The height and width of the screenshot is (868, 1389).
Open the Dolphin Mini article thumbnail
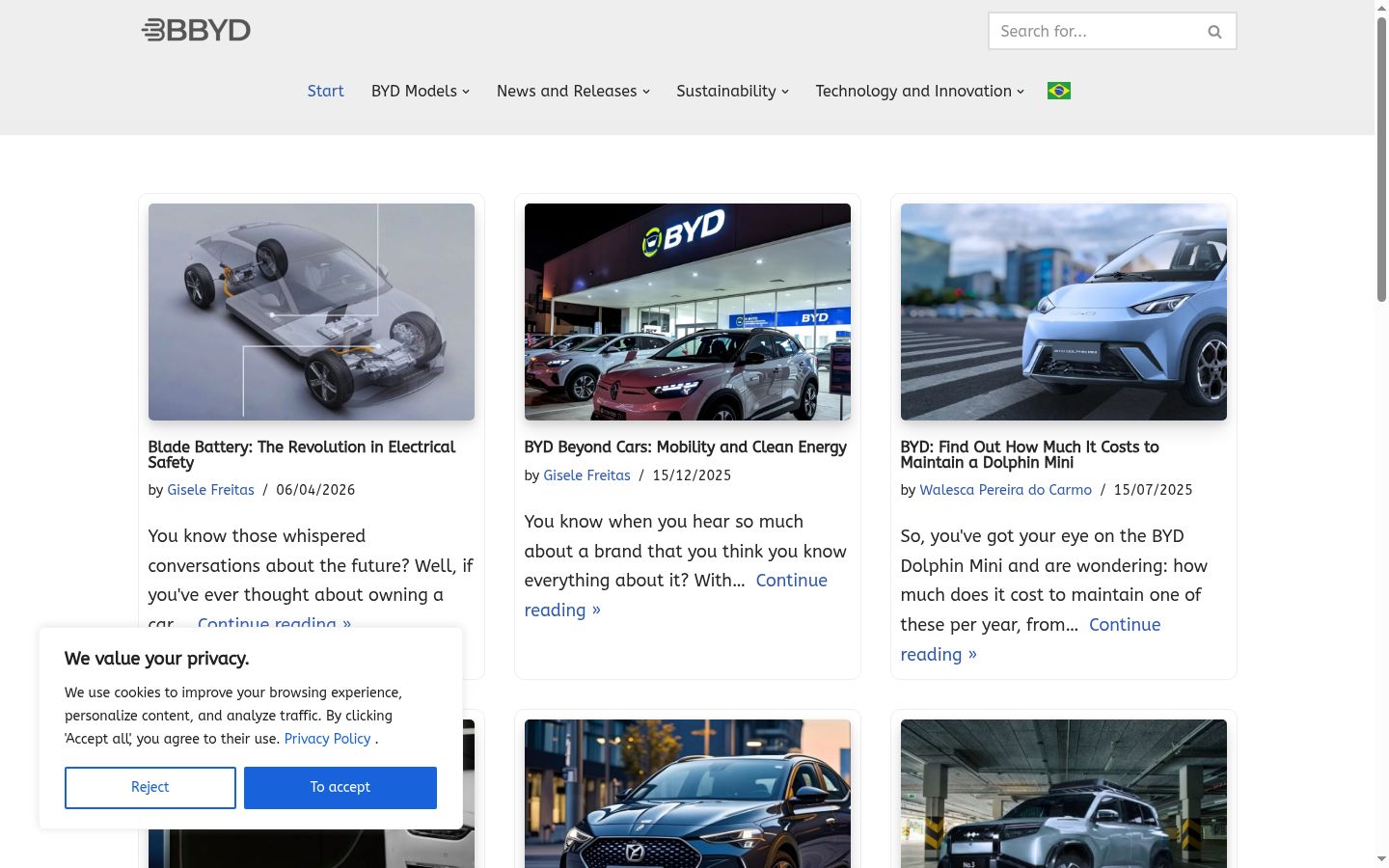[x=1064, y=312]
